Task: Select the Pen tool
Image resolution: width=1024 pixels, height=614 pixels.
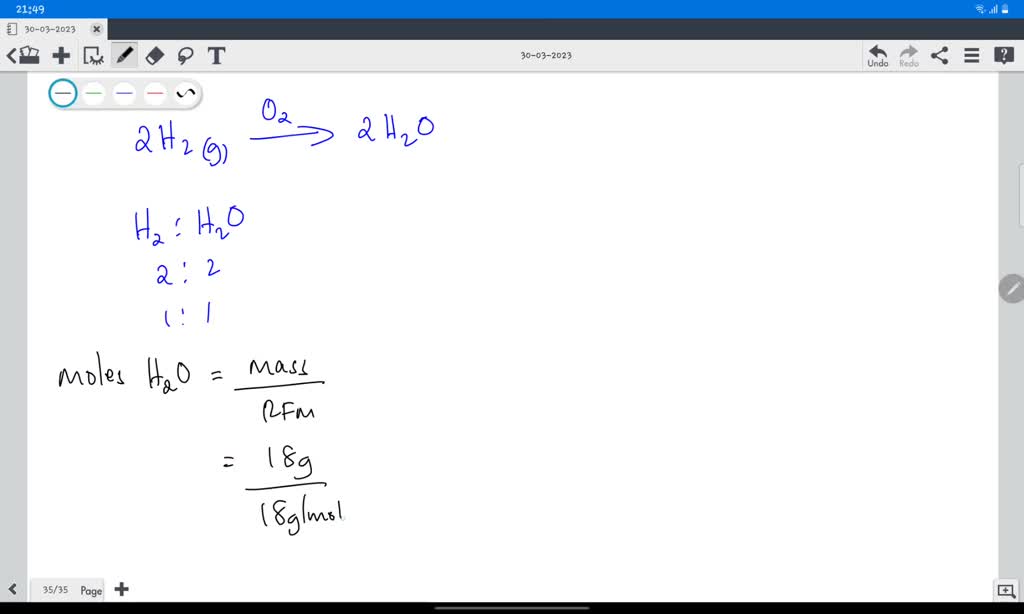Action: (x=124, y=56)
